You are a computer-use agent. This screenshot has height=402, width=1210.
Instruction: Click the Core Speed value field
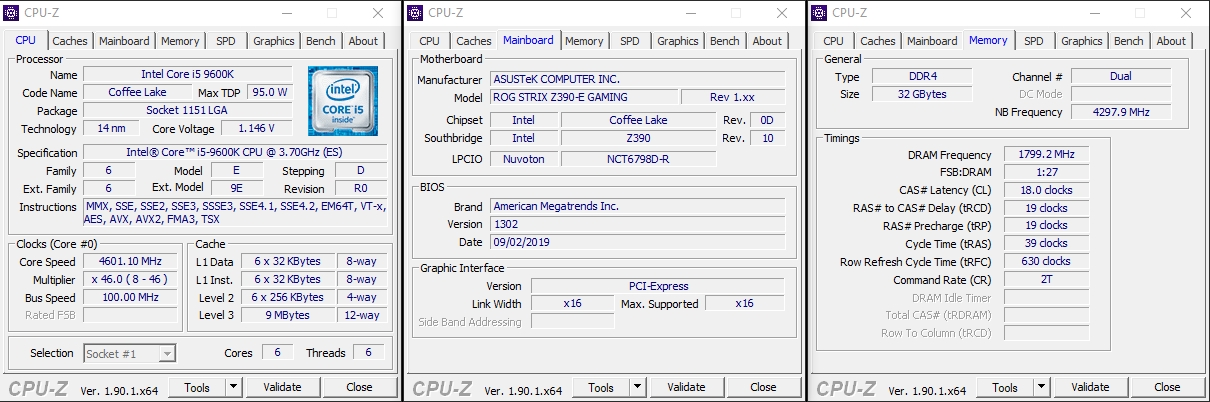tap(130, 262)
